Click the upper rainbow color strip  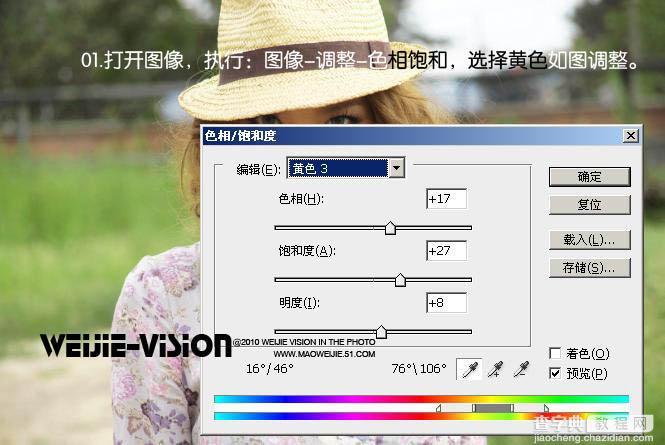point(421,399)
